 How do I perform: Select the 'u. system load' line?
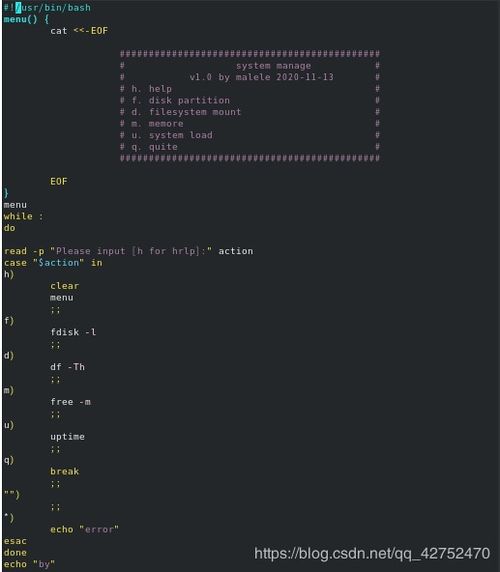(x=172, y=135)
